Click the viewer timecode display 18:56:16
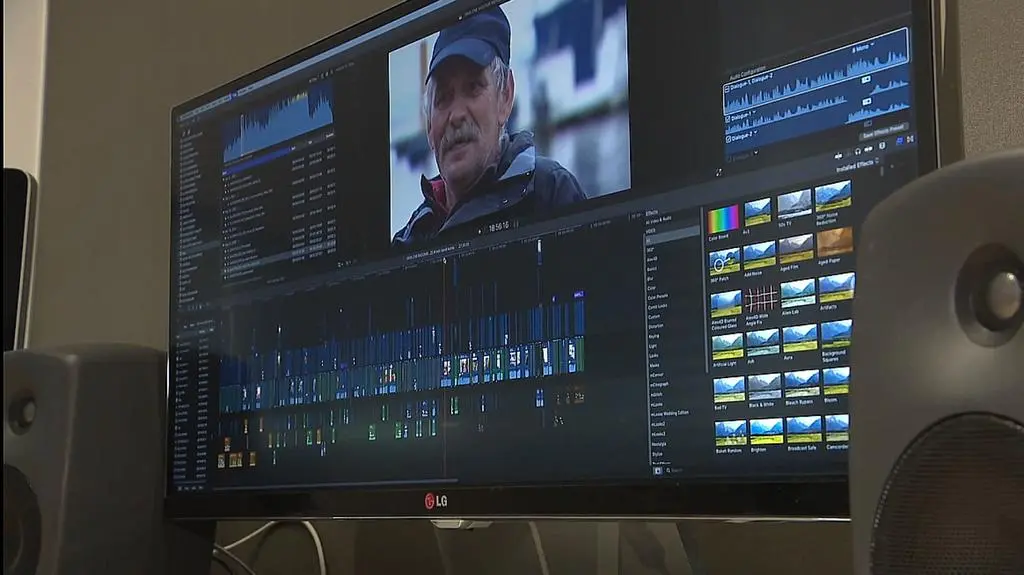This screenshot has height=575, width=1024. pyautogui.click(x=499, y=227)
